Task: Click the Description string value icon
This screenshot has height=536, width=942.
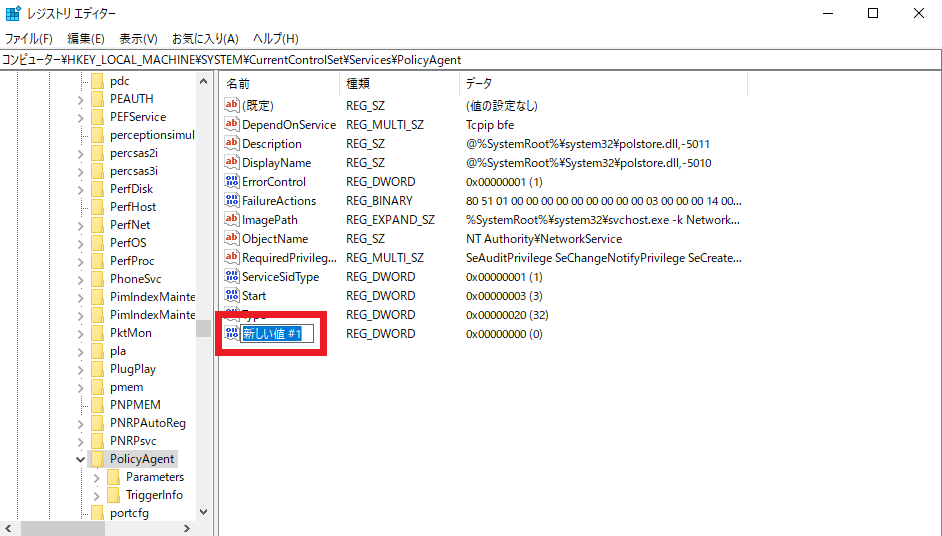Action: tap(232, 143)
